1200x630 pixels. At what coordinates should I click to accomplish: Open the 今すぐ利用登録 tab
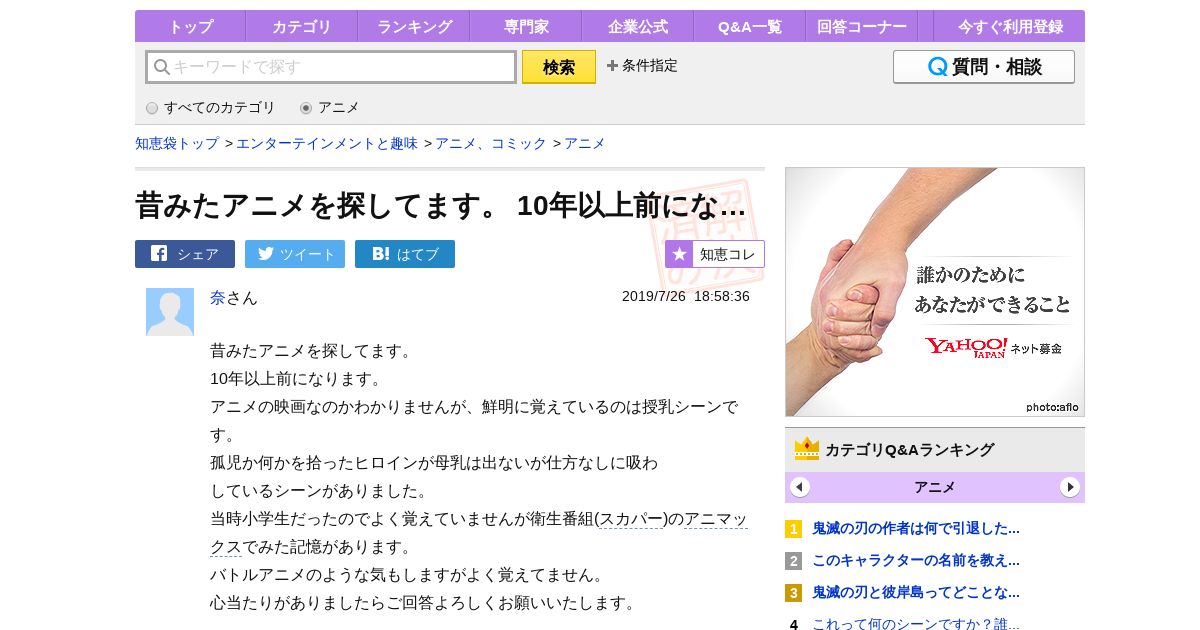1009,26
